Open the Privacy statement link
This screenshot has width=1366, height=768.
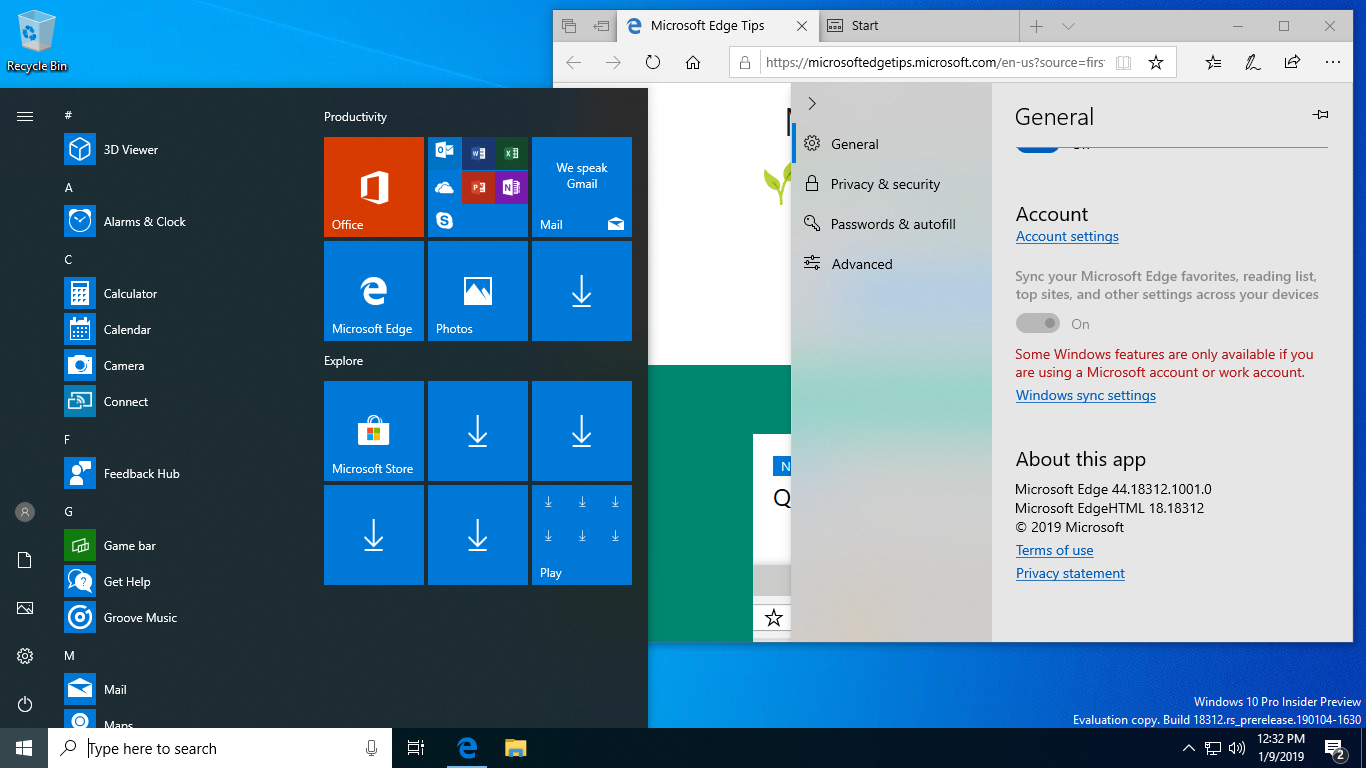coord(1070,574)
